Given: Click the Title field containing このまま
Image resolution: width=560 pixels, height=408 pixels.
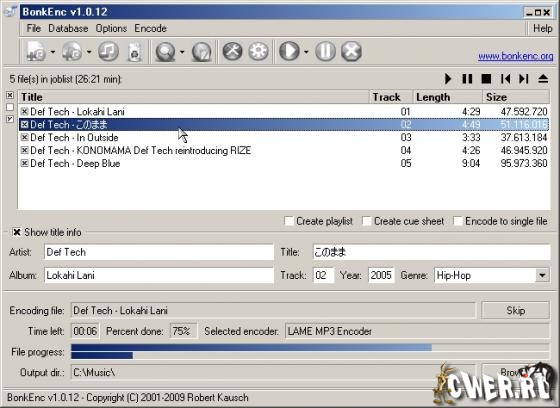Looking at the screenshot, I should tap(431, 252).
